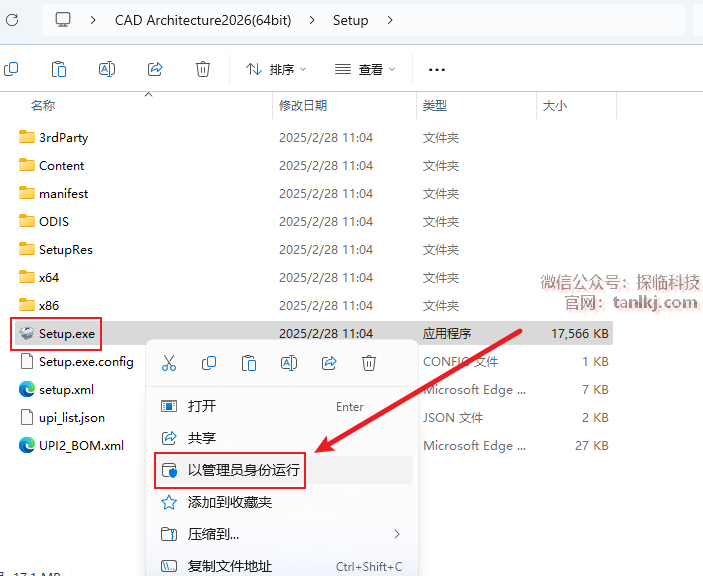This screenshot has height=576, width=703.
Task: Open the 查看 view dropdown
Action: pos(365,69)
